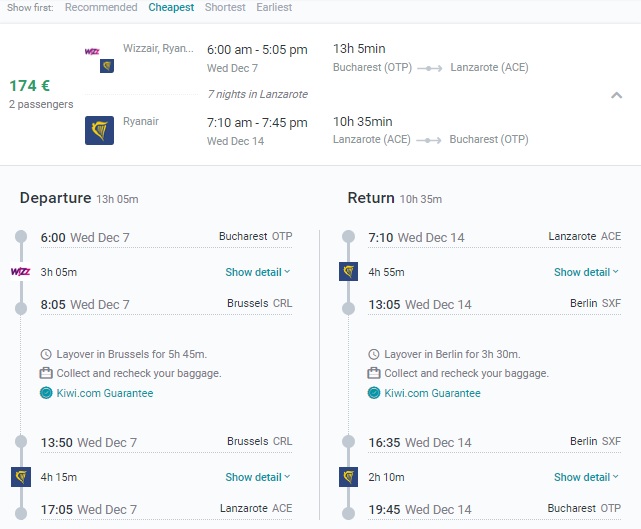
Task: Open Kiwi.com Guarantee link under Brussels layover
Action: pyautogui.click(x=104, y=393)
